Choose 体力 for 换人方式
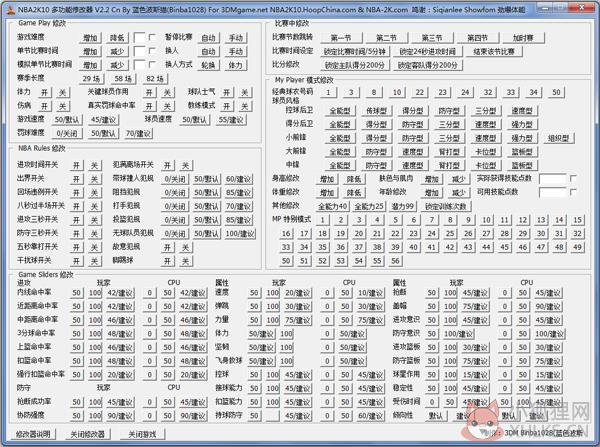The image size is (600, 447). [236, 65]
